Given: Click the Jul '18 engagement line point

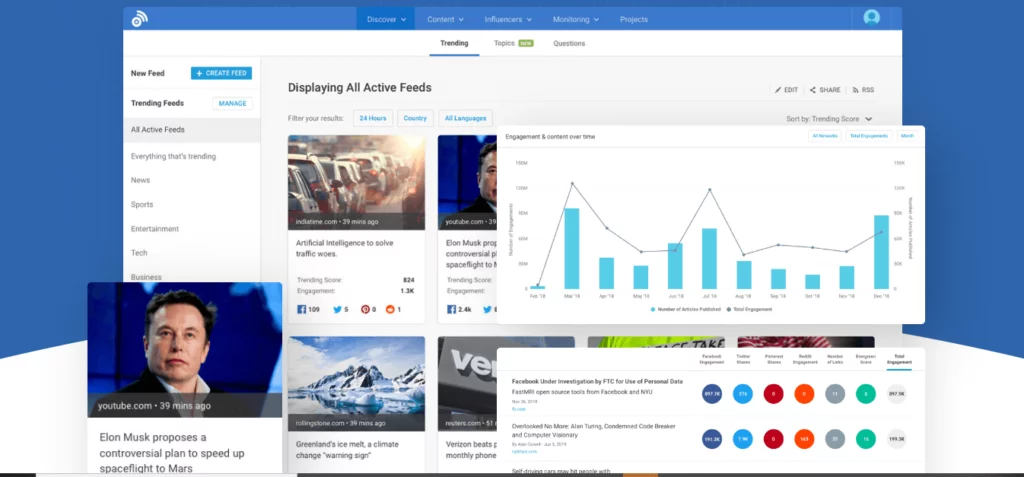Looking at the screenshot, I should coord(709,189).
